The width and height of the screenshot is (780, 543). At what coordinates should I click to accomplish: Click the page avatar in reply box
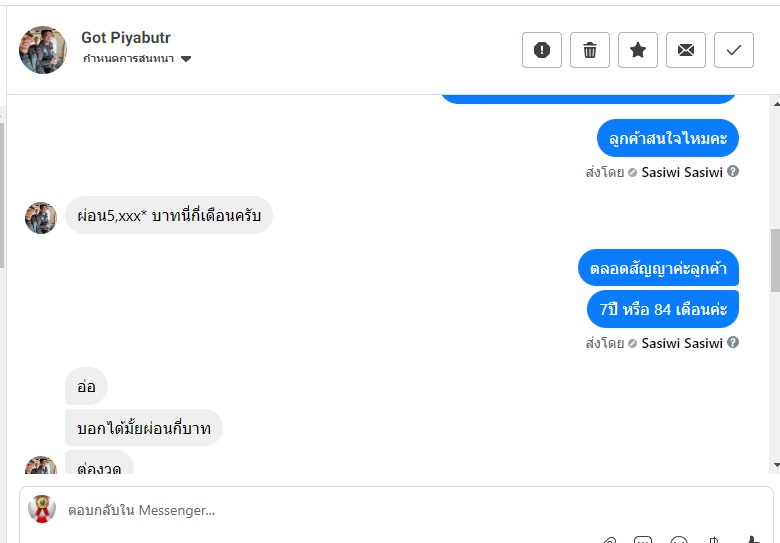[x=42, y=509]
